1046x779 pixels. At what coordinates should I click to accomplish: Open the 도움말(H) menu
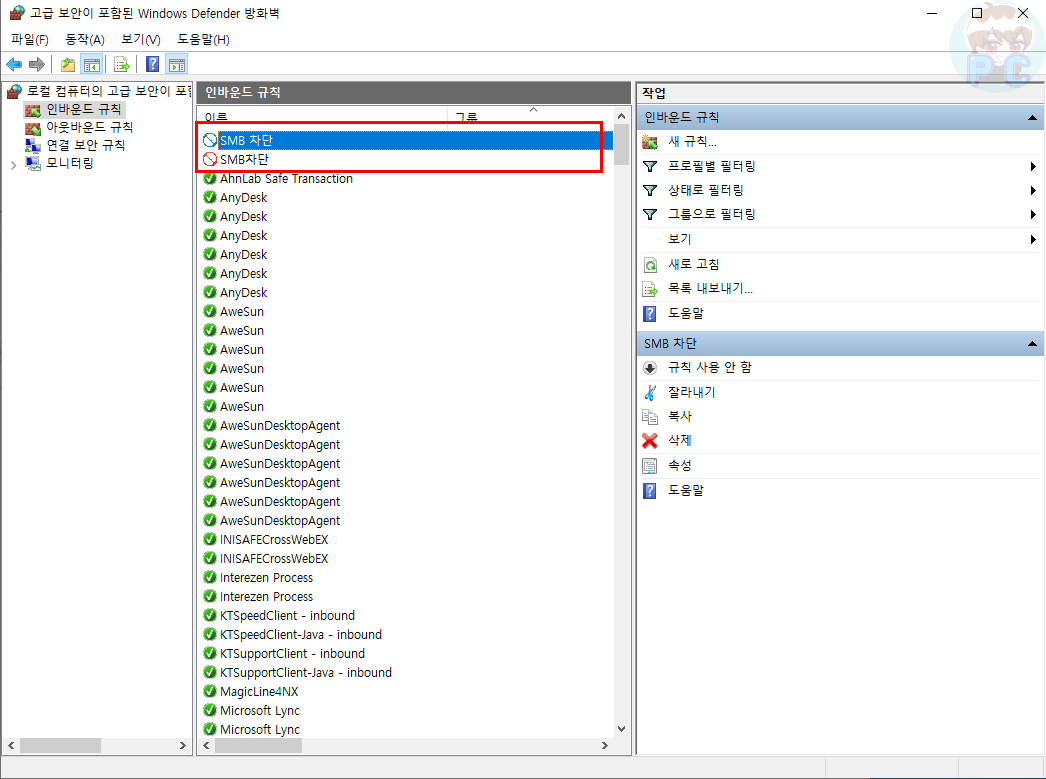203,39
